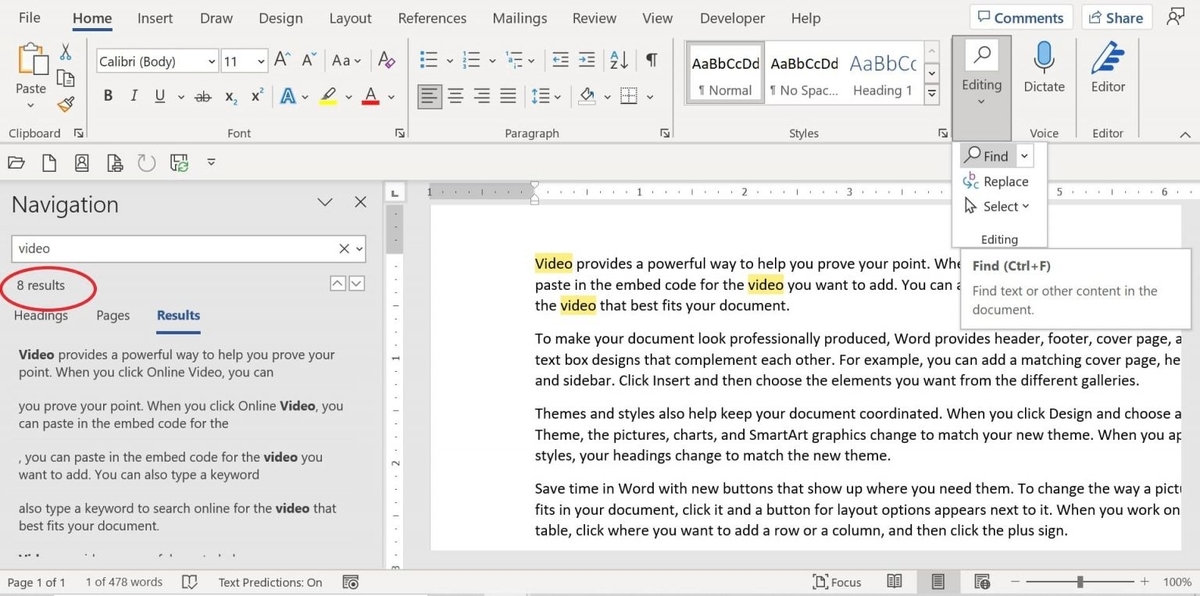Click the Format Painter brush icon
This screenshot has height=596, width=1200.
[x=66, y=104]
